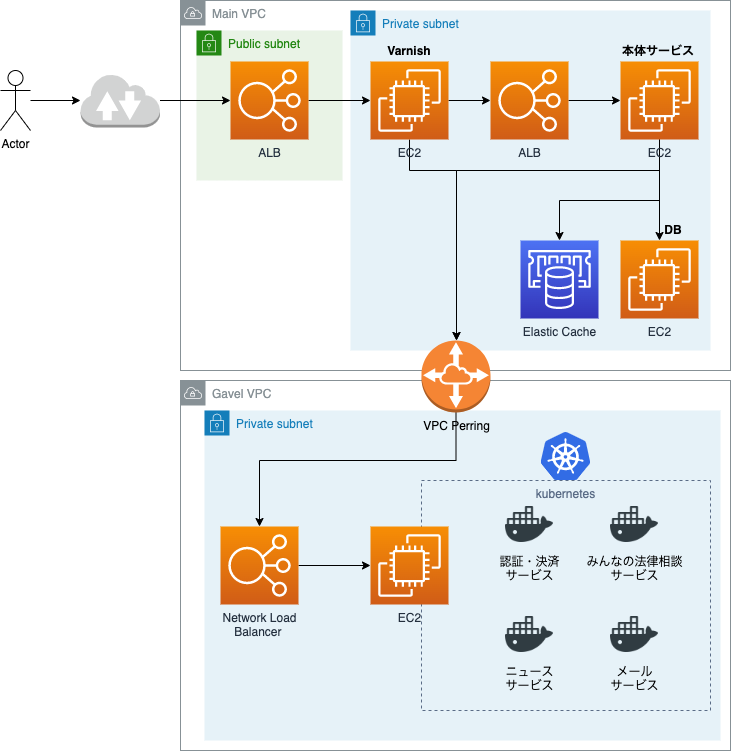Image resolution: width=731 pixels, height=751 pixels.
Task: Select the docker icon for みんなの法律相談サービス
Action: click(x=634, y=524)
